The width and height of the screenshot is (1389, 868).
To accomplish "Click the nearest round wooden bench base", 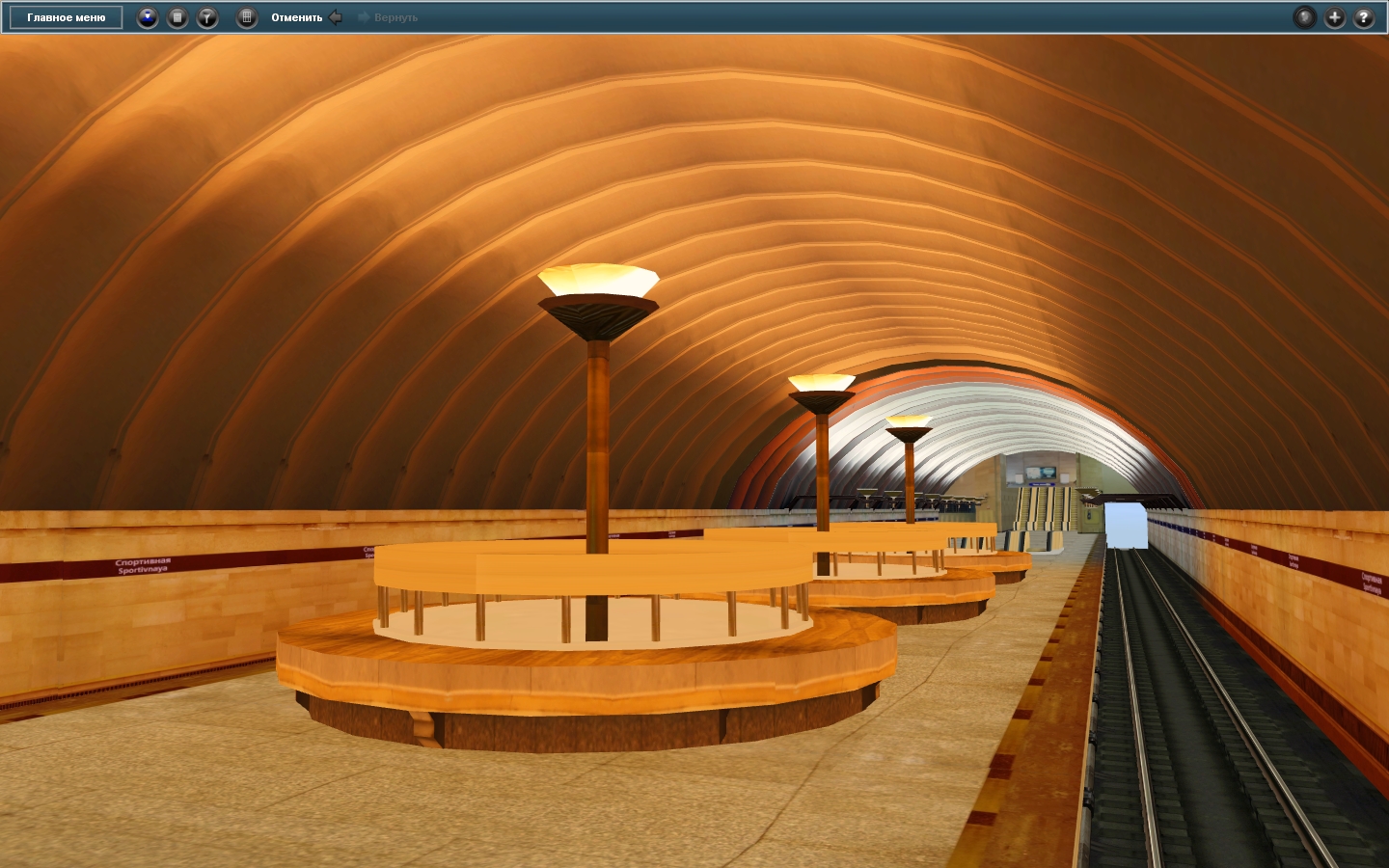I will (586, 675).
